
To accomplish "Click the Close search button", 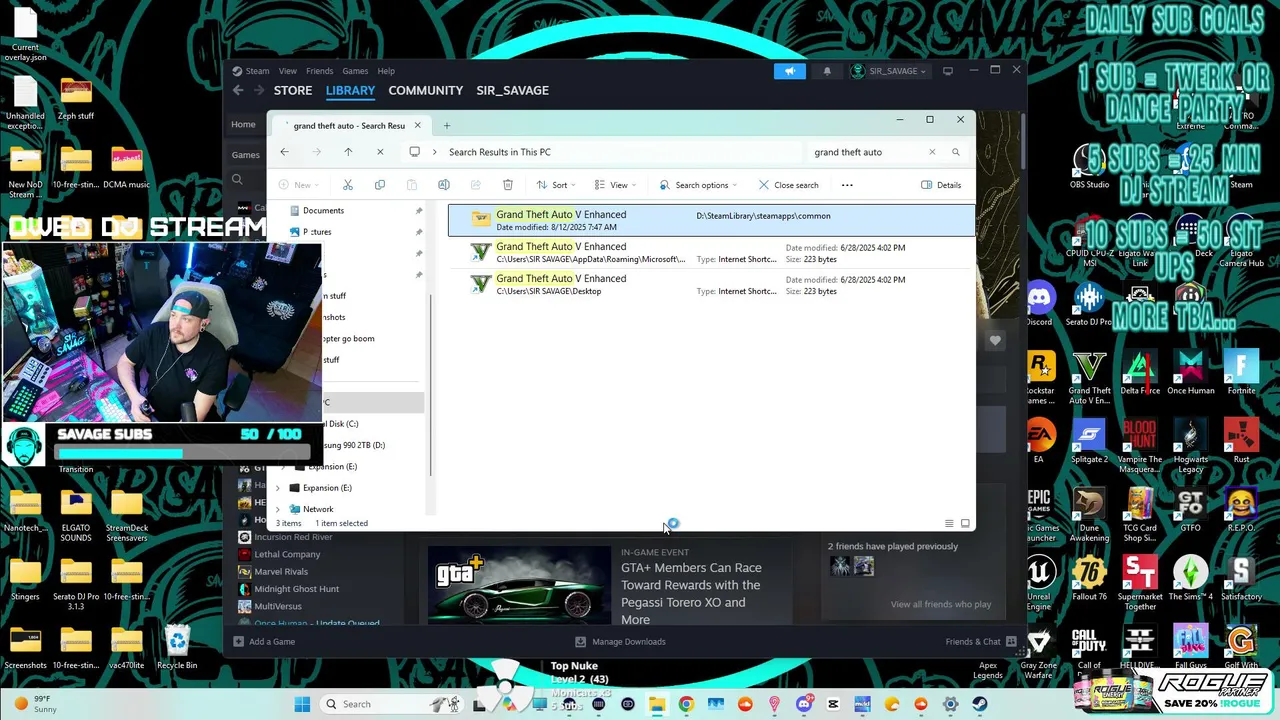I will pyautogui.click(x=789, y=185).
